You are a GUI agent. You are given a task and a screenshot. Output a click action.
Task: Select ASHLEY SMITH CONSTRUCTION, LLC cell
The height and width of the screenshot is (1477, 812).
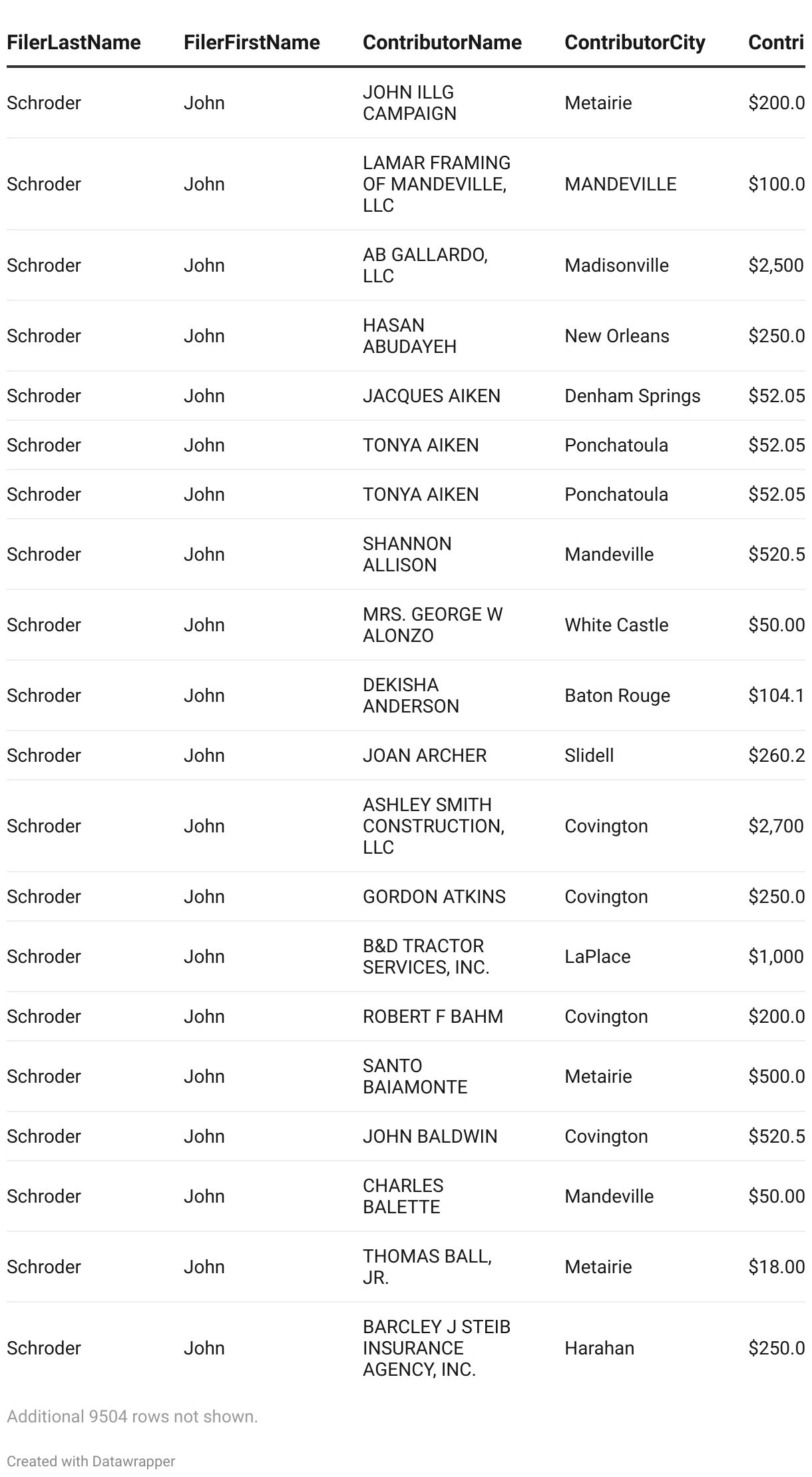click(433, 826)
